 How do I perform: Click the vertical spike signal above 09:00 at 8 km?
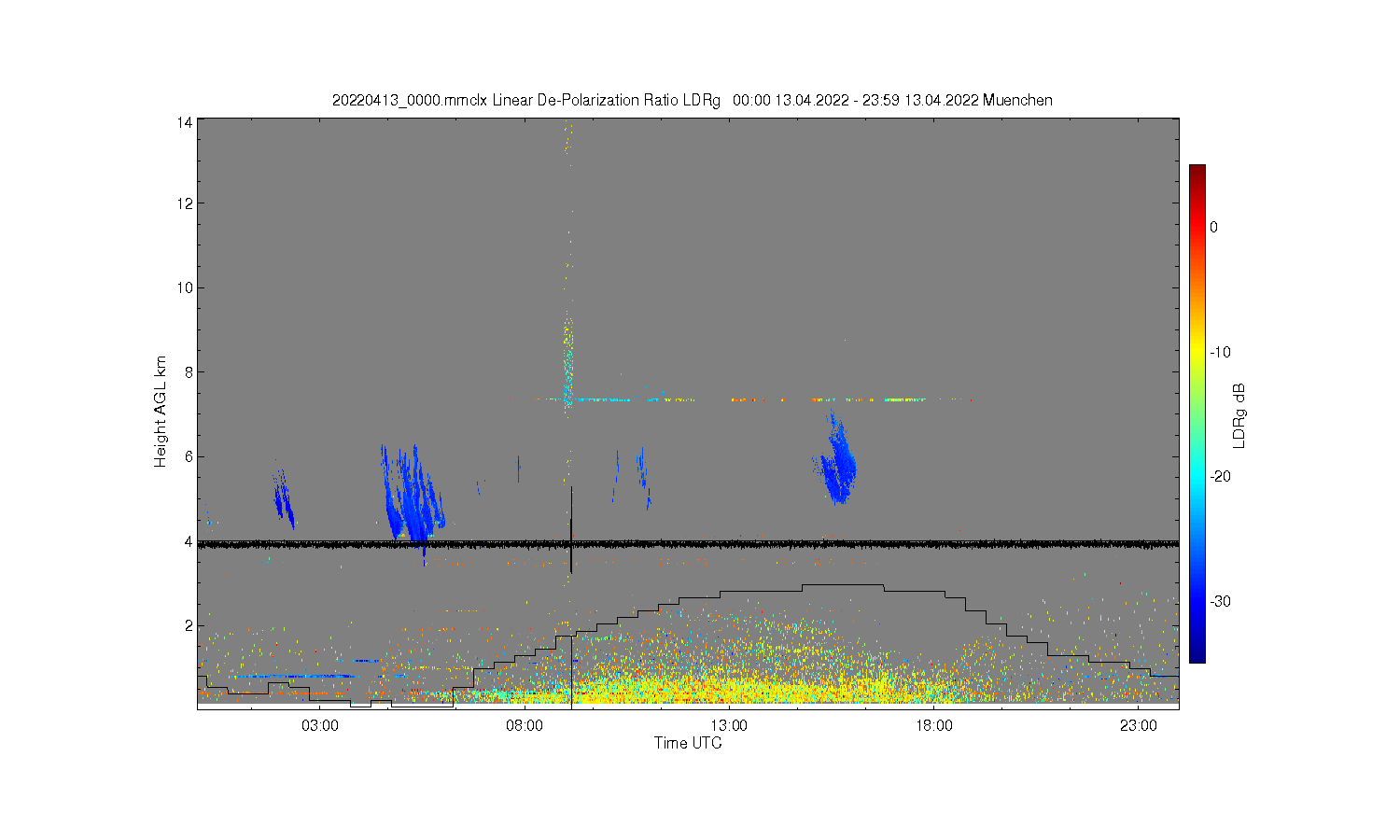(567, 364)
